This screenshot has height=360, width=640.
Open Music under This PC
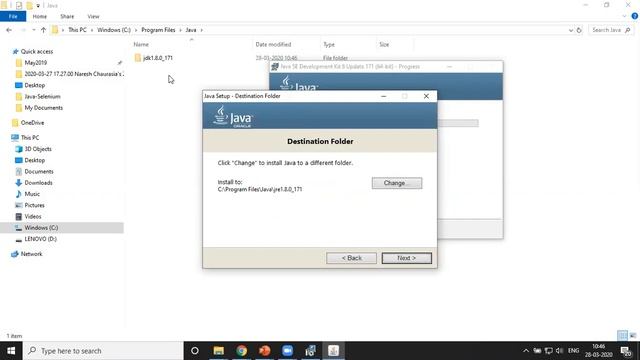tap(32, 194)
